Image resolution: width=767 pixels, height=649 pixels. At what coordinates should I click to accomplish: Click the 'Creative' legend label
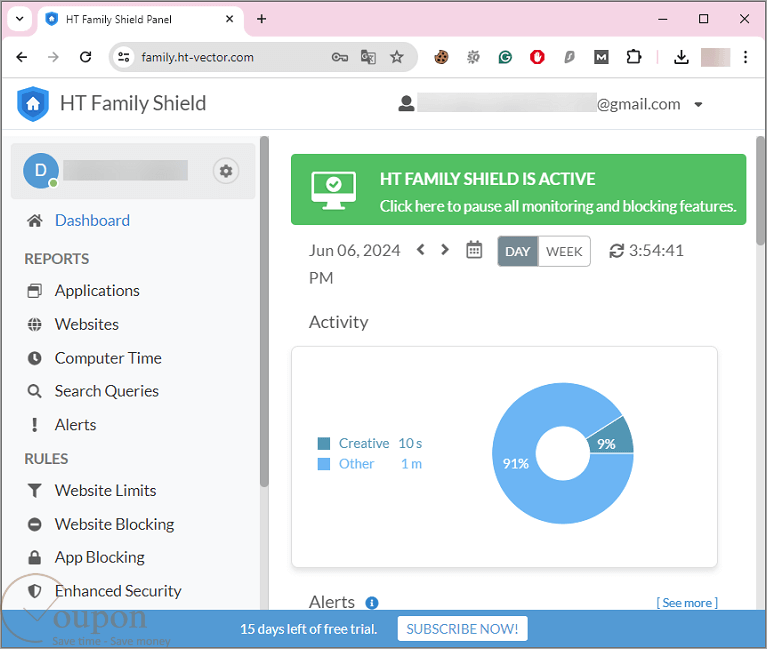click(364, 444)
